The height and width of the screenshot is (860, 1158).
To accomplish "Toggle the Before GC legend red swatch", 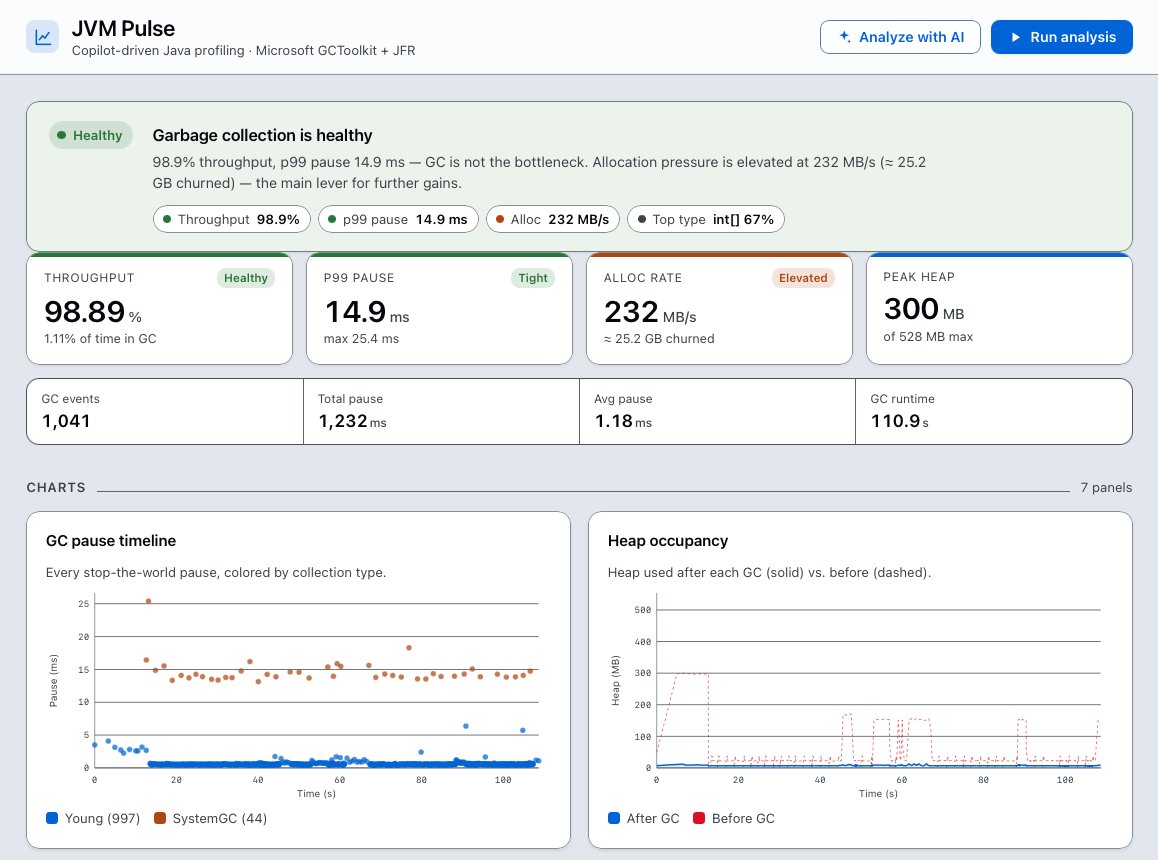I will pyautogui.click(x=699, y=818).
